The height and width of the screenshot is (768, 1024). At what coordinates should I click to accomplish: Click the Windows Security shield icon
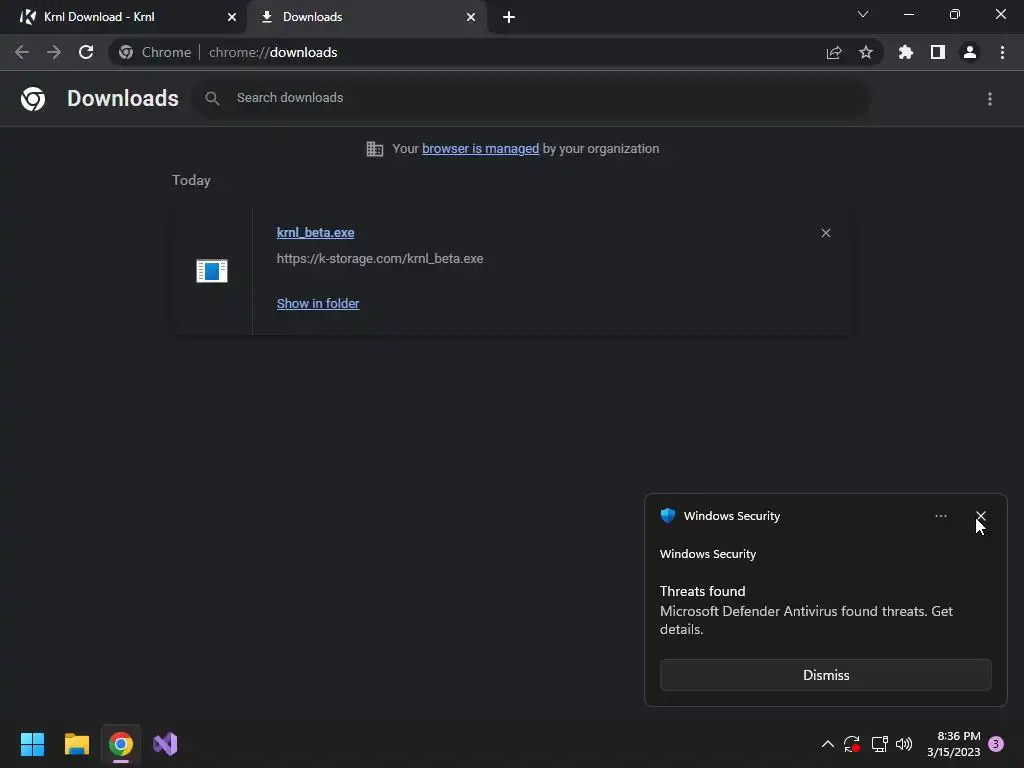[667, 516]
